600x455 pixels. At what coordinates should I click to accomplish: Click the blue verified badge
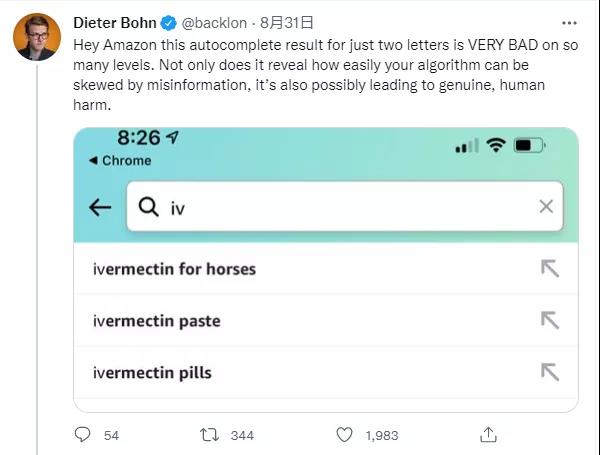[x=172, y=21]
